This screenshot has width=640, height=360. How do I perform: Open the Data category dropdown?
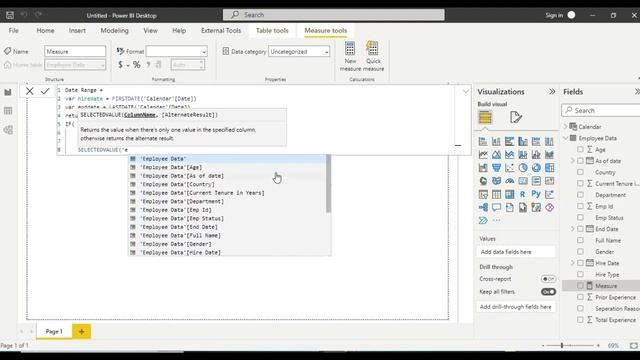(x=299, y=51)
